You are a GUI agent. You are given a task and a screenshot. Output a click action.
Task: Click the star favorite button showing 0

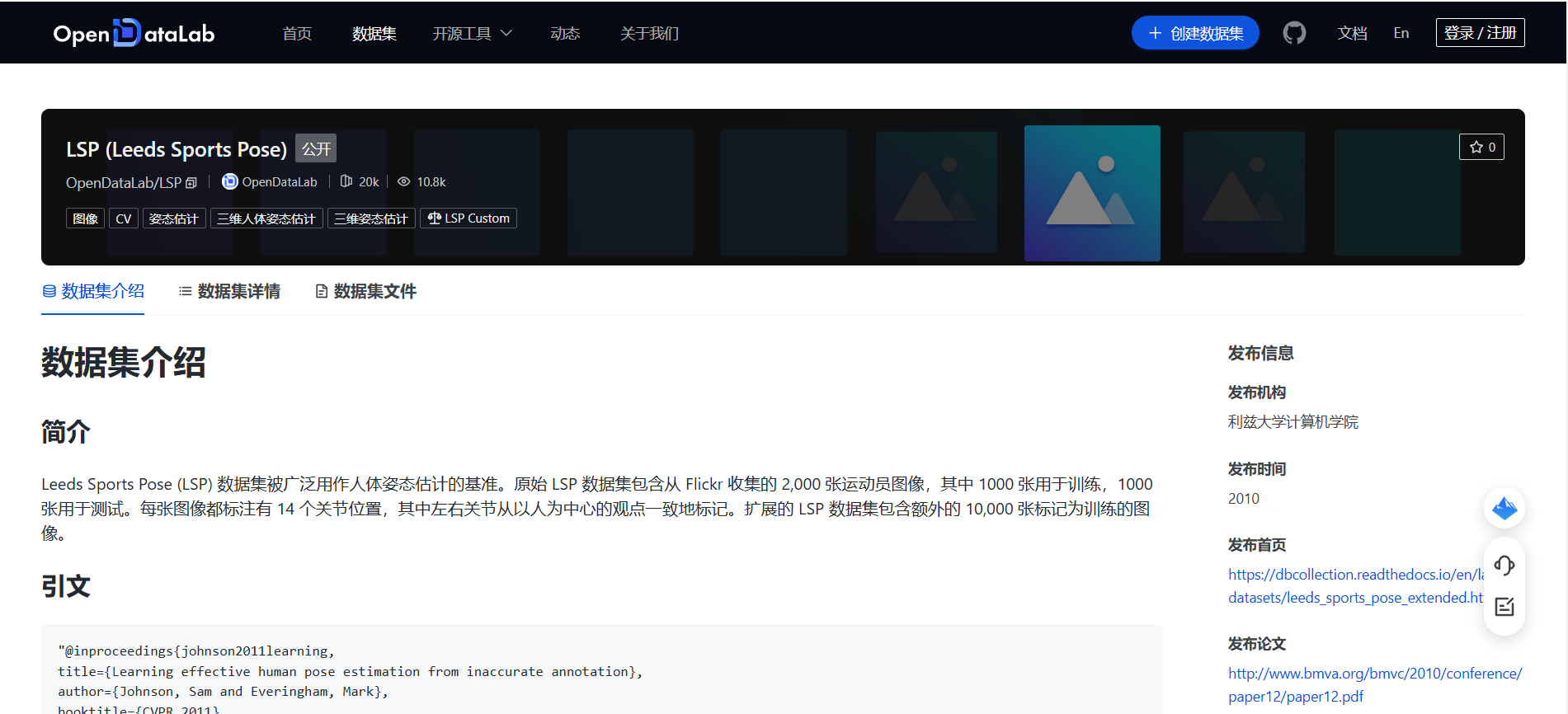(x=1482, y=147)
